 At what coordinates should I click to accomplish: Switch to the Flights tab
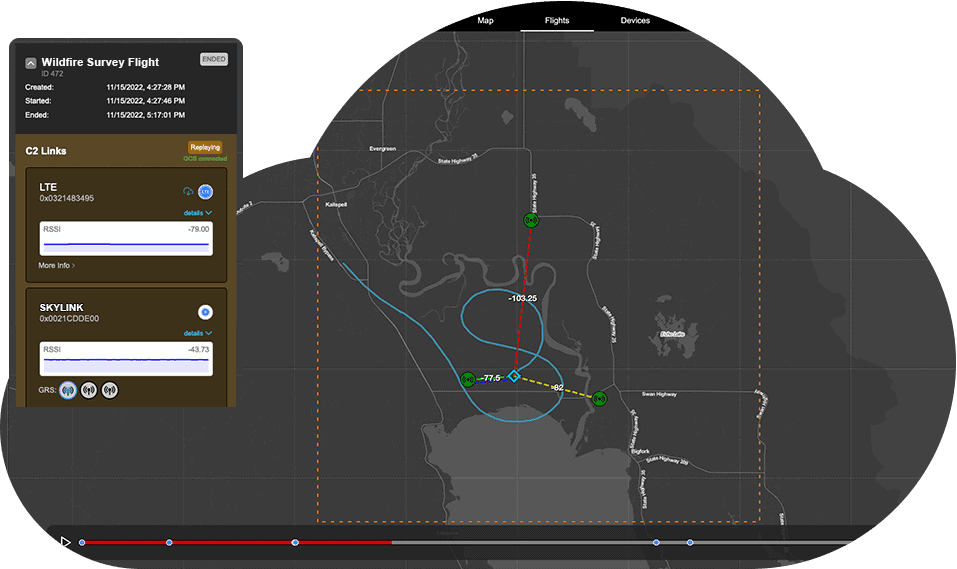(x=557, y=20)
